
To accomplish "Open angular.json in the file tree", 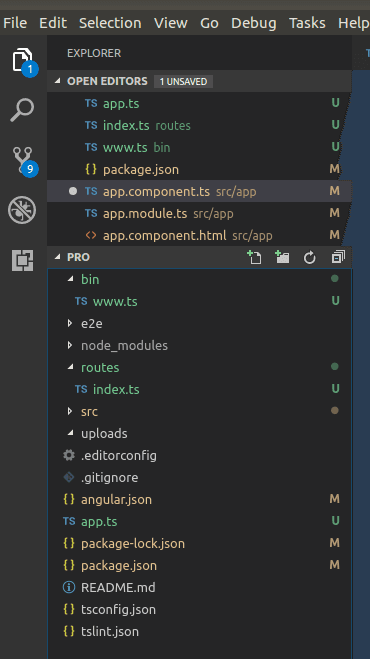I will pyautogui.click(x=199, y=499).
